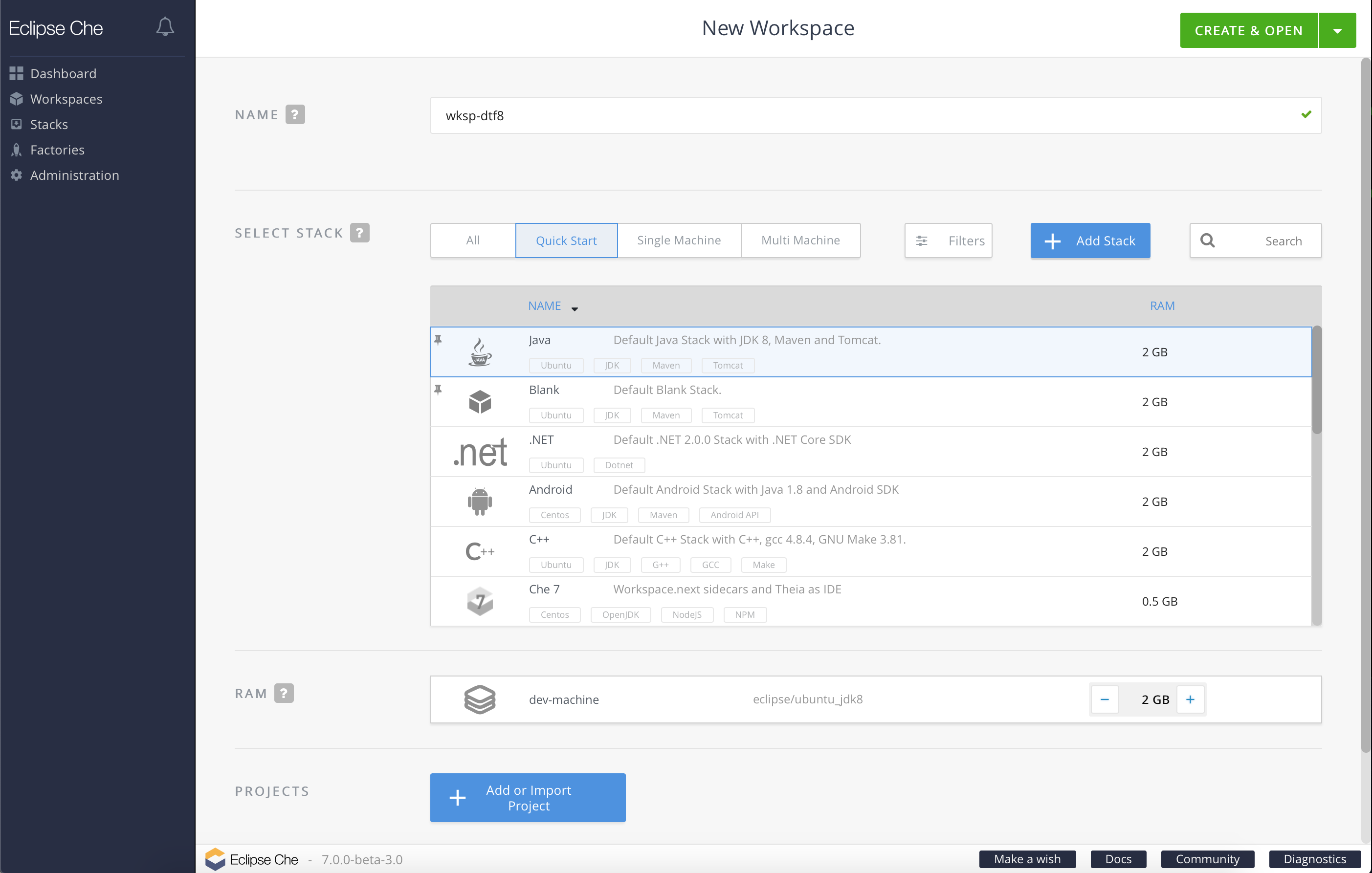
Task: Toggle the pin on Blank stack
Action: pyautogui.click(x=438, y=390)
